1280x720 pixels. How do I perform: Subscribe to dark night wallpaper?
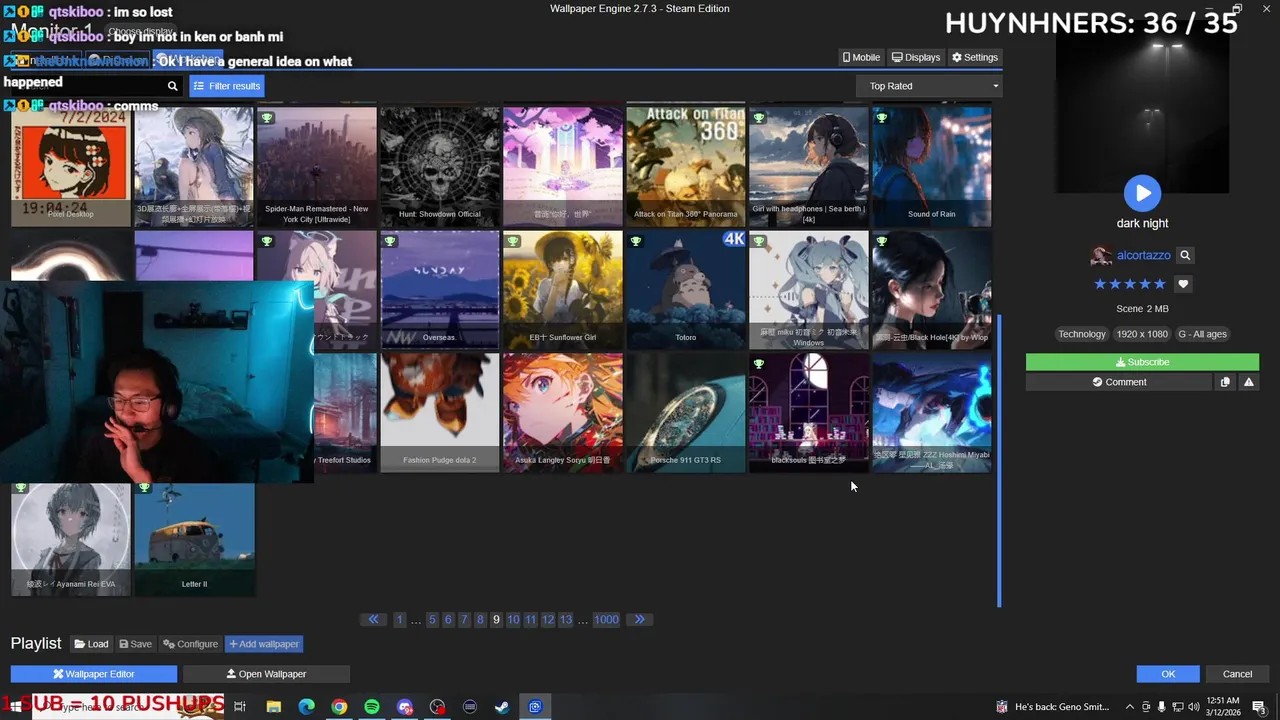pyautogui.click(x=1142, y=362)
